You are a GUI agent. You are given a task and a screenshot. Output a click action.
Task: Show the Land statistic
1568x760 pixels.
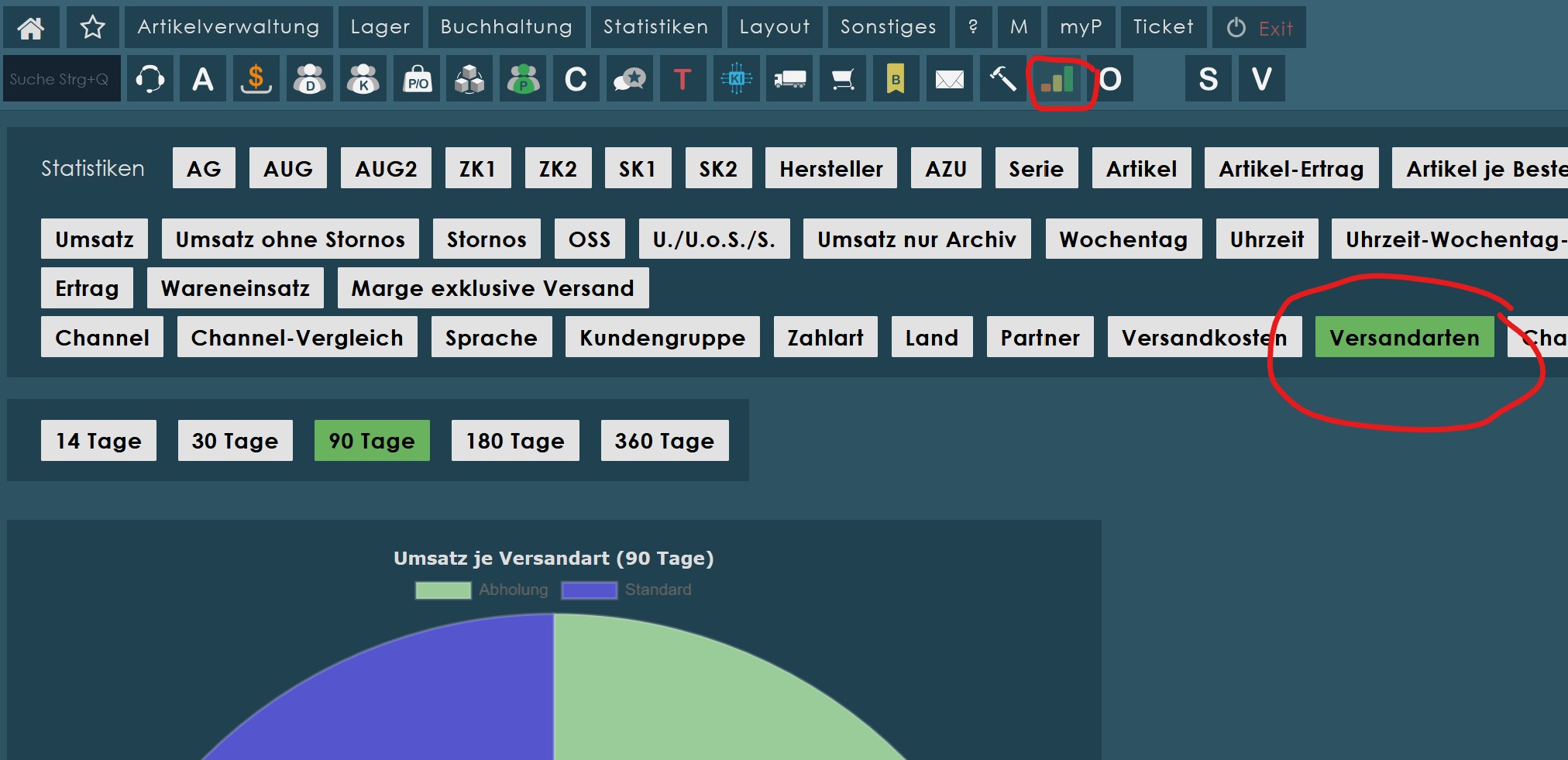pos(932,337)
